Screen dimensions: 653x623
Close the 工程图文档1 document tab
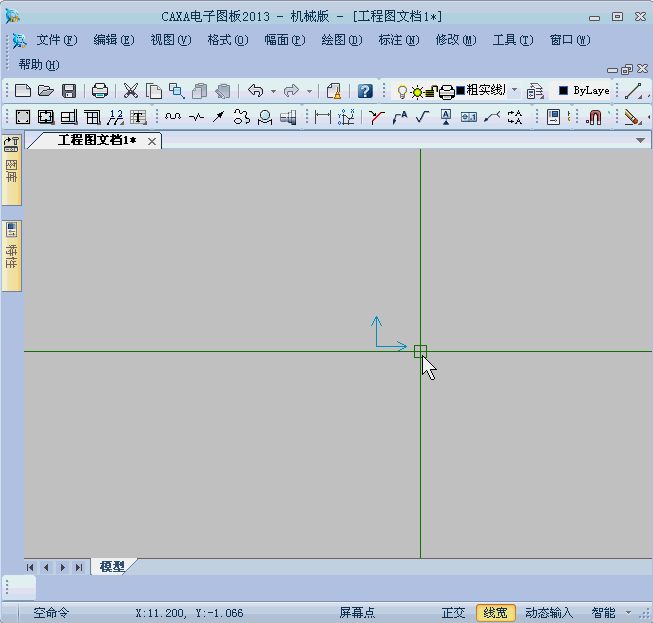[152, 141]
